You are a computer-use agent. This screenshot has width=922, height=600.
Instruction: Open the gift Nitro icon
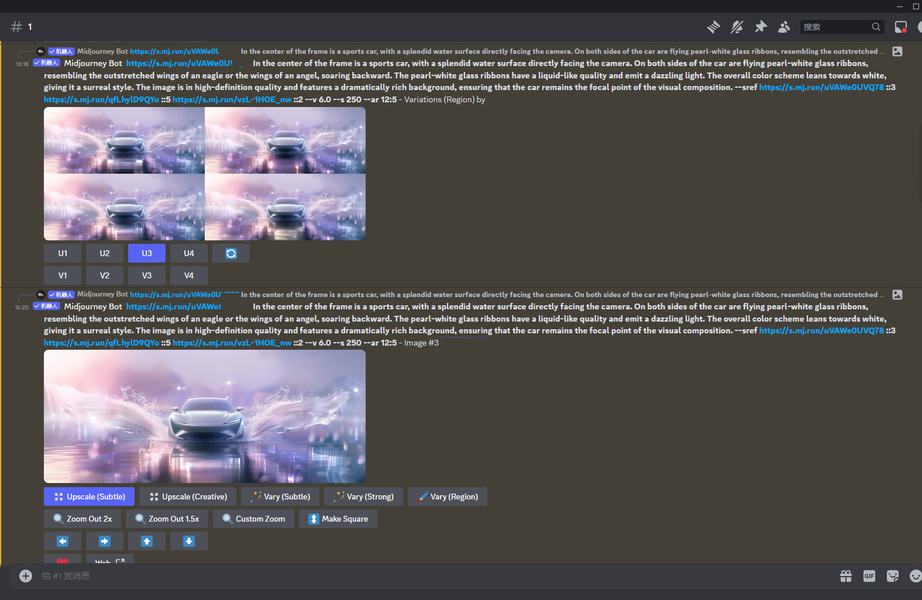tap(846, 576)
